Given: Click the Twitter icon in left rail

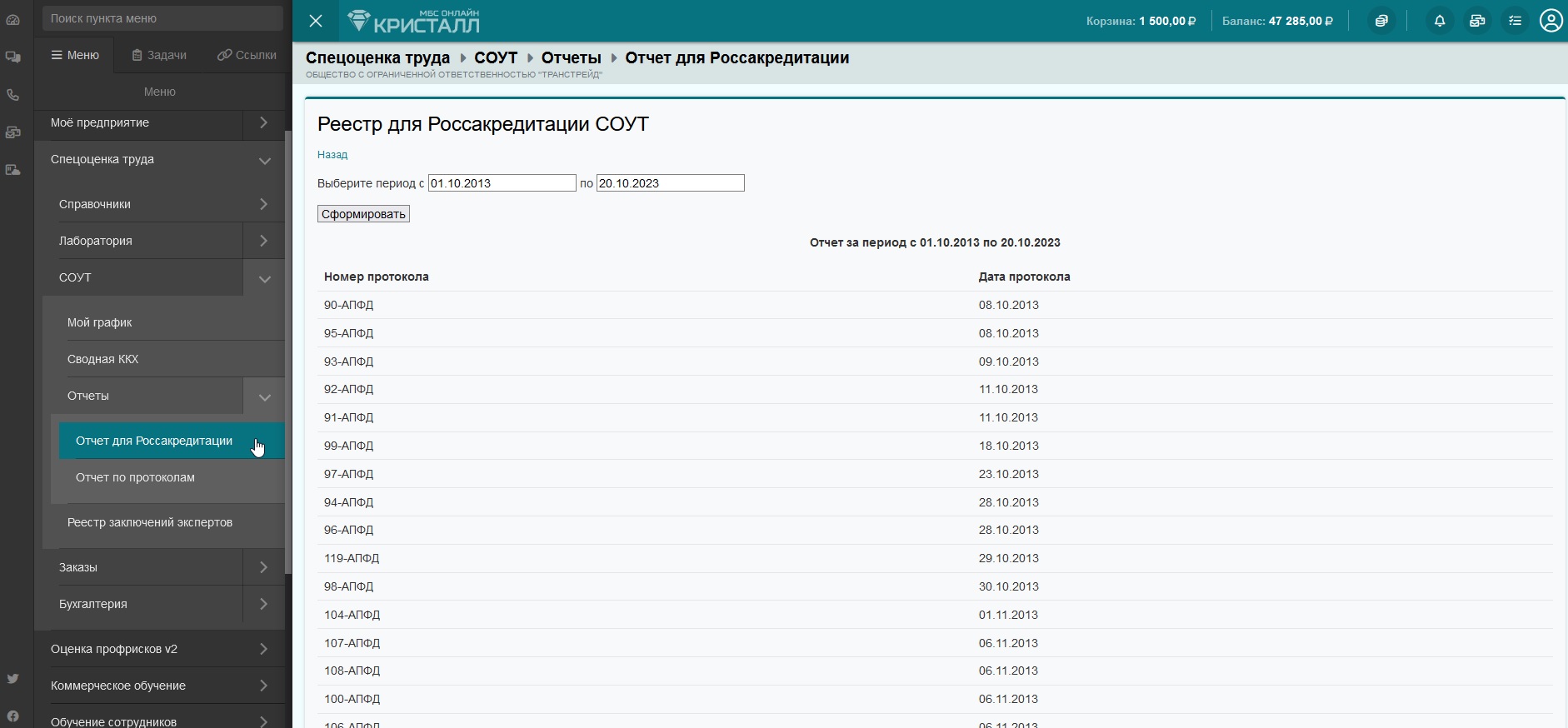Looking at the screenshot, I should [13, 679].
